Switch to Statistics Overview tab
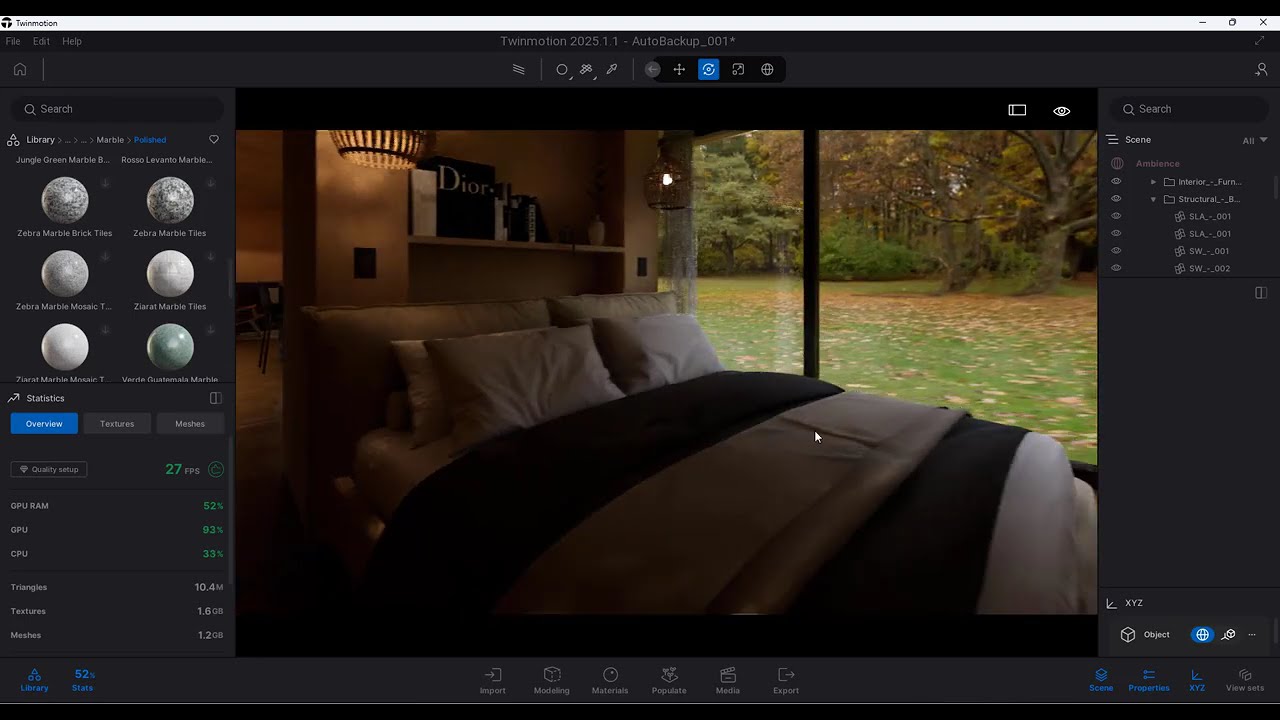 point(44,424)
